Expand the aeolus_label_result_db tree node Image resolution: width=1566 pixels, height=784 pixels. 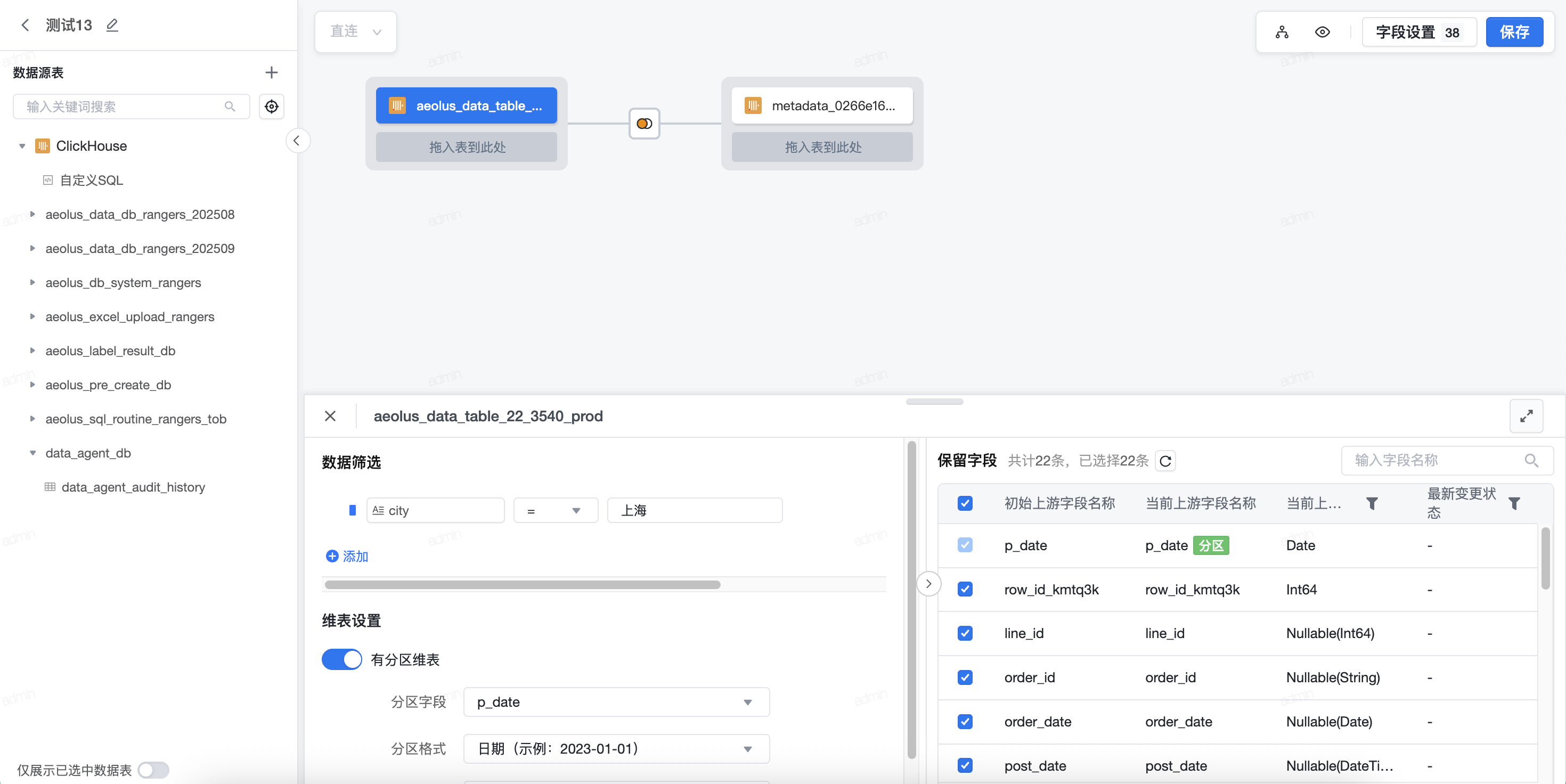(x=33, y=350)
